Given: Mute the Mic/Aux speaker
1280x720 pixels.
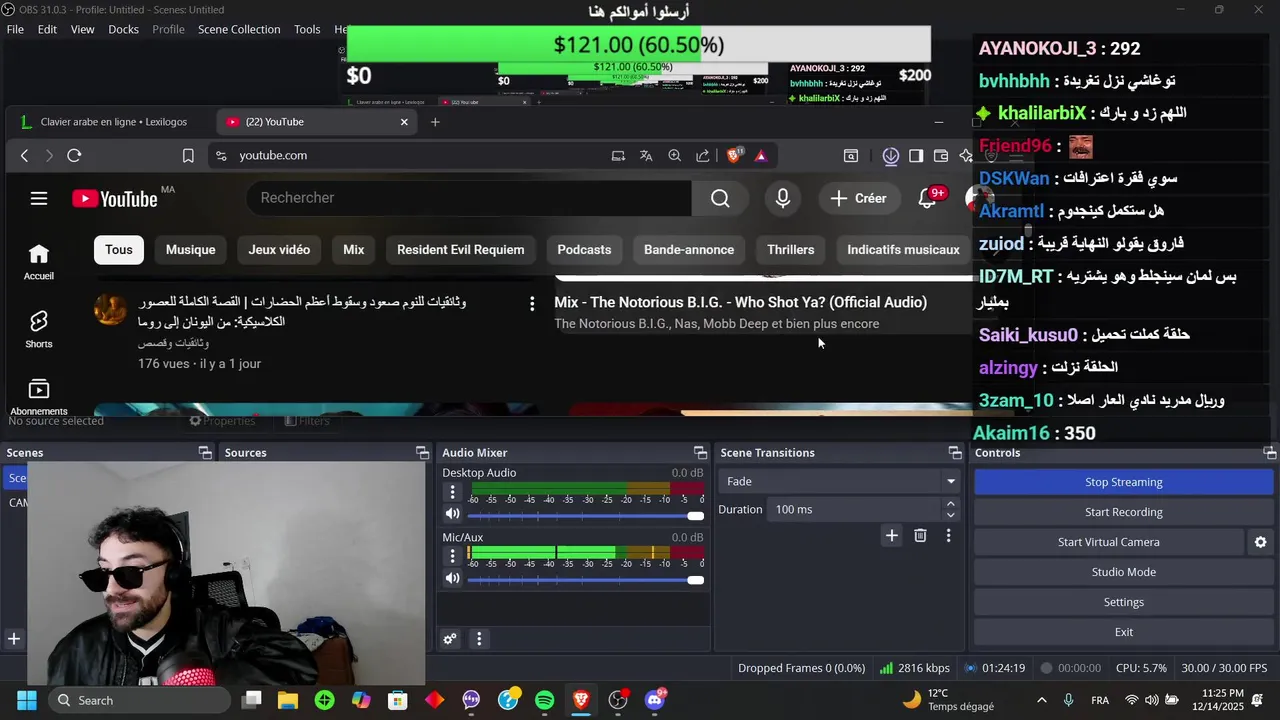Looking at the screenshot, I should click(453, 579).
